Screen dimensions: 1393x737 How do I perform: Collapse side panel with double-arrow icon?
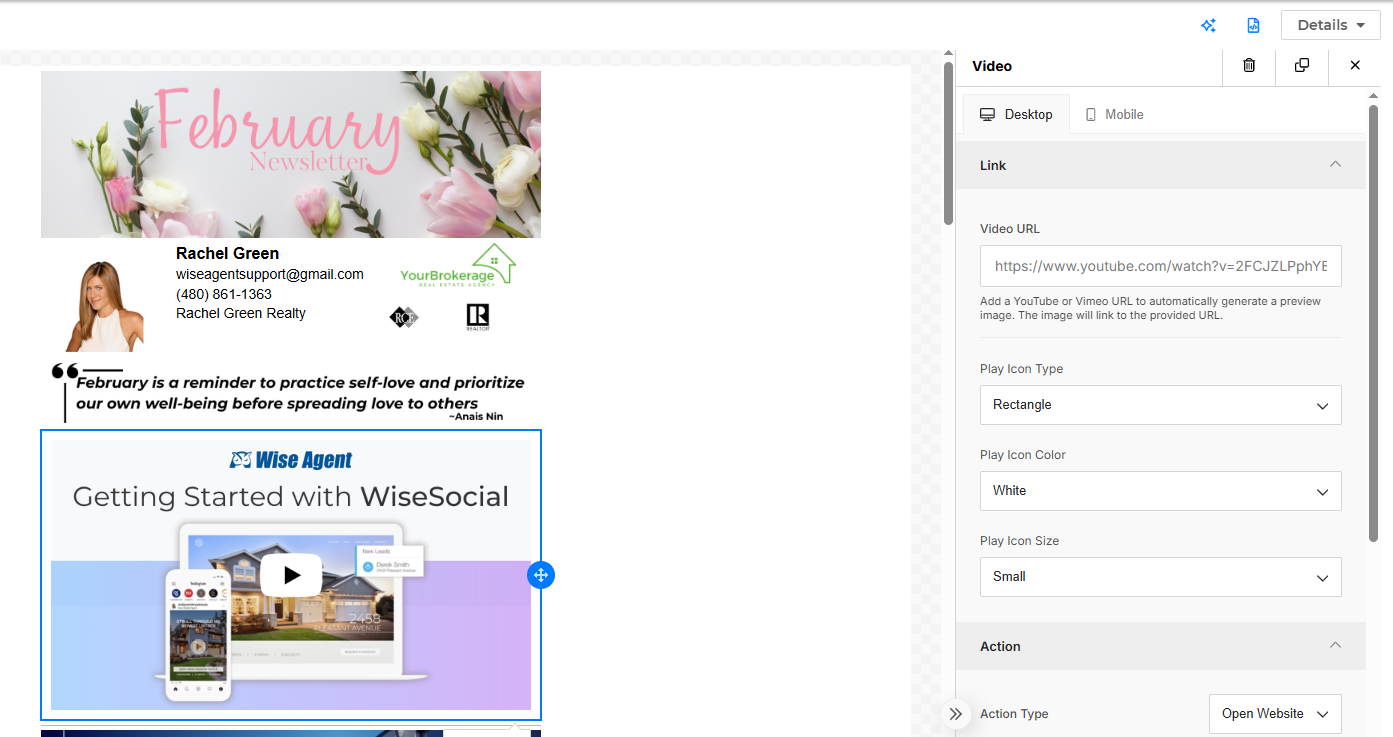tap(956, 714)
